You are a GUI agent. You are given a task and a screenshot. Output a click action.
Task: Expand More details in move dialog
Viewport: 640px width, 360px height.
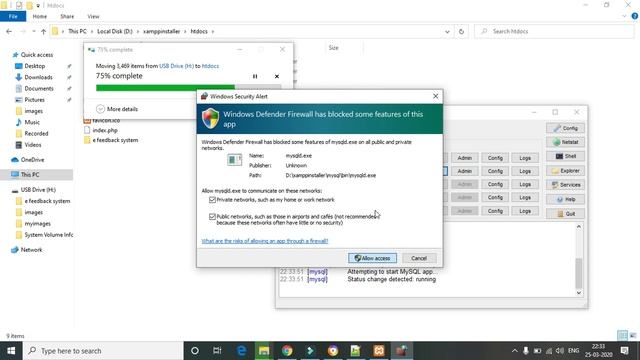click(x=118, y=109)
